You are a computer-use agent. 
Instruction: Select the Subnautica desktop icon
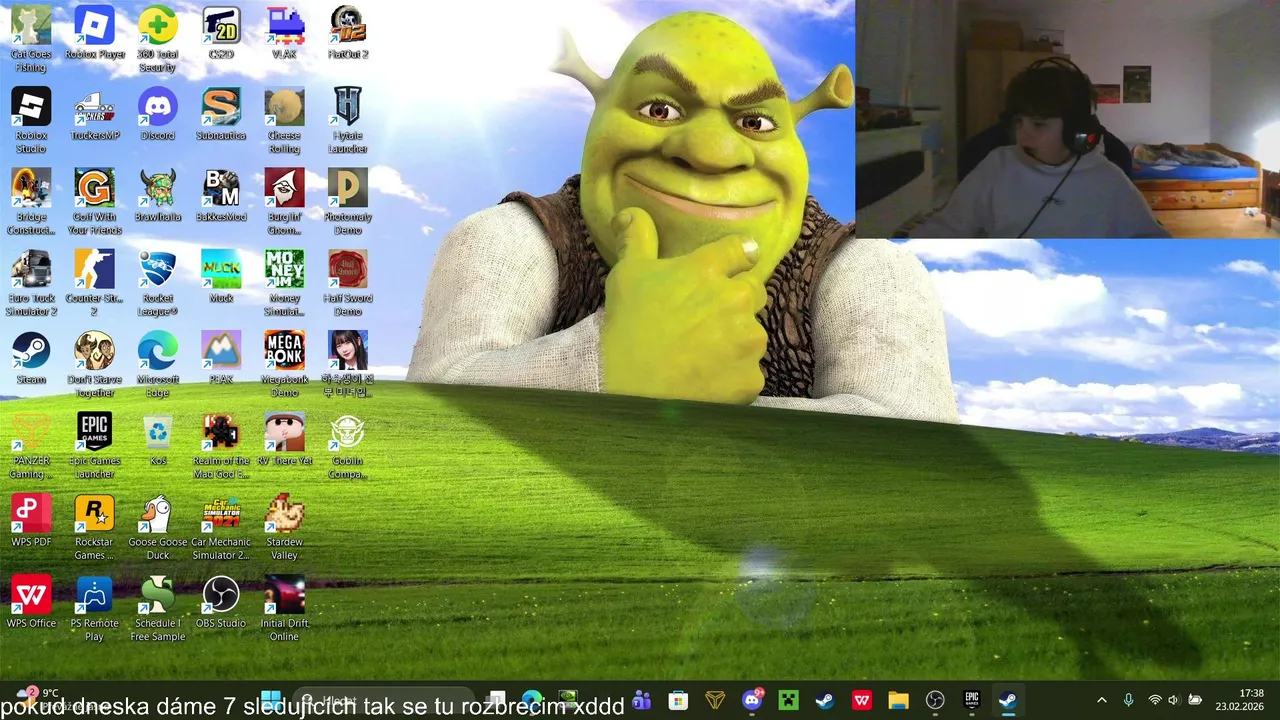click(x=221, y=114)
